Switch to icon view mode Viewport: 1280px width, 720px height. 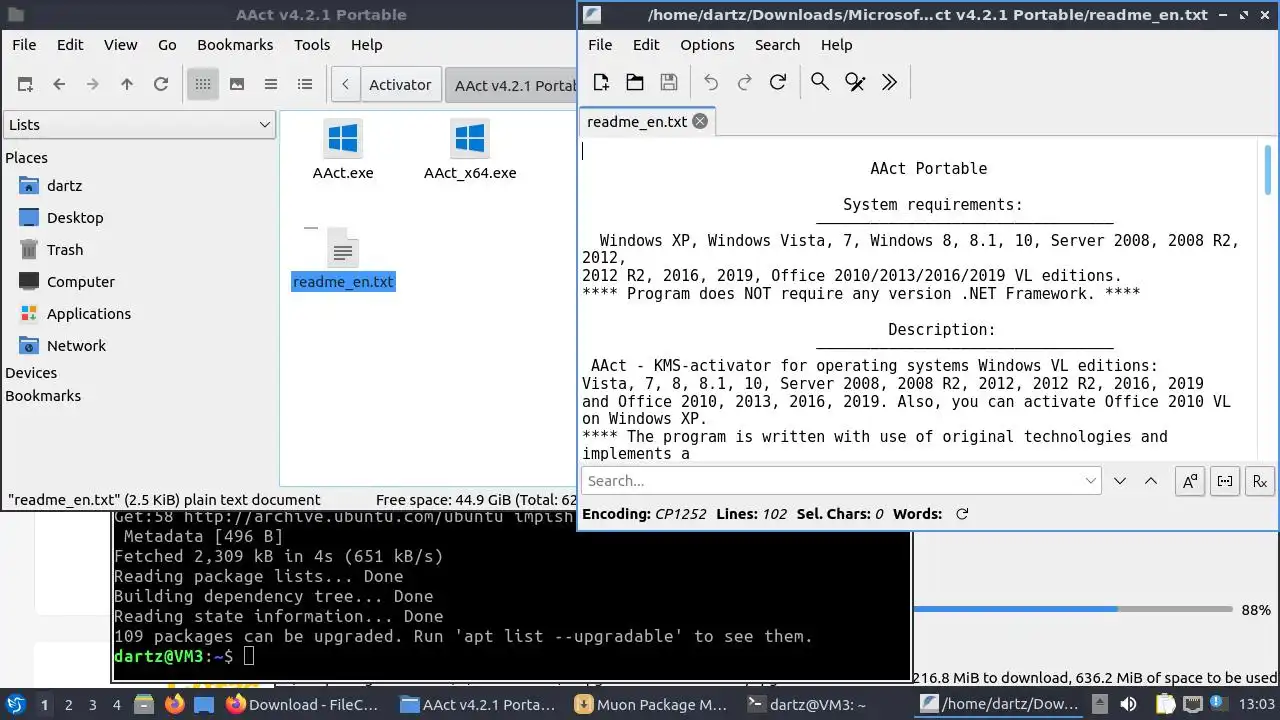pyautogui.click(x=203, y=84)
